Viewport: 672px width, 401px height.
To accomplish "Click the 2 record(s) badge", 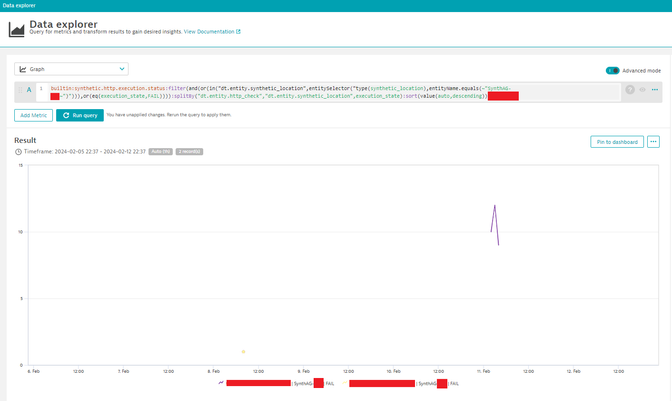I will click(x=189, y=151).
